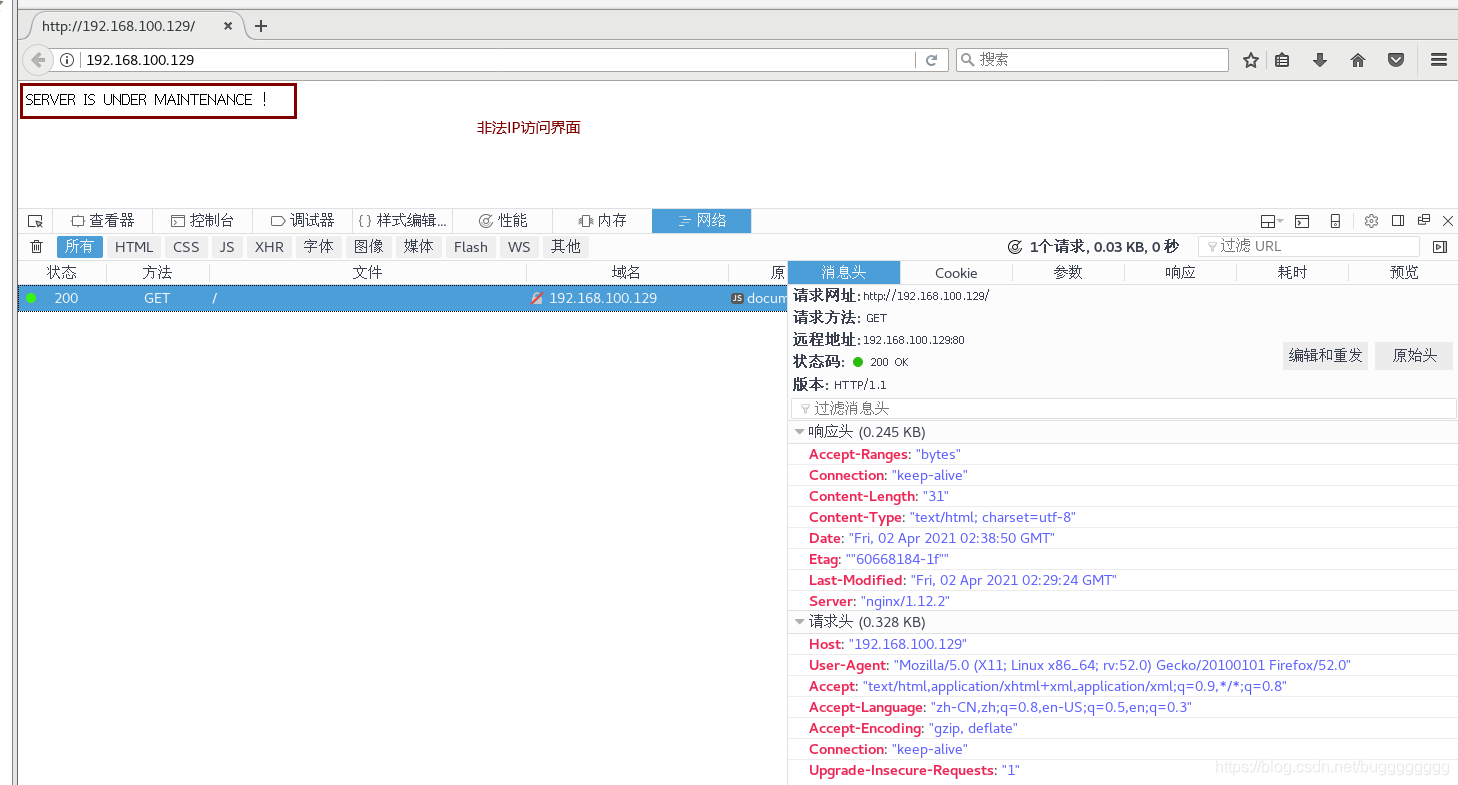The image size is (1458, 785).
Task: Open a new tab with plus button
Action: click(261, 26)
